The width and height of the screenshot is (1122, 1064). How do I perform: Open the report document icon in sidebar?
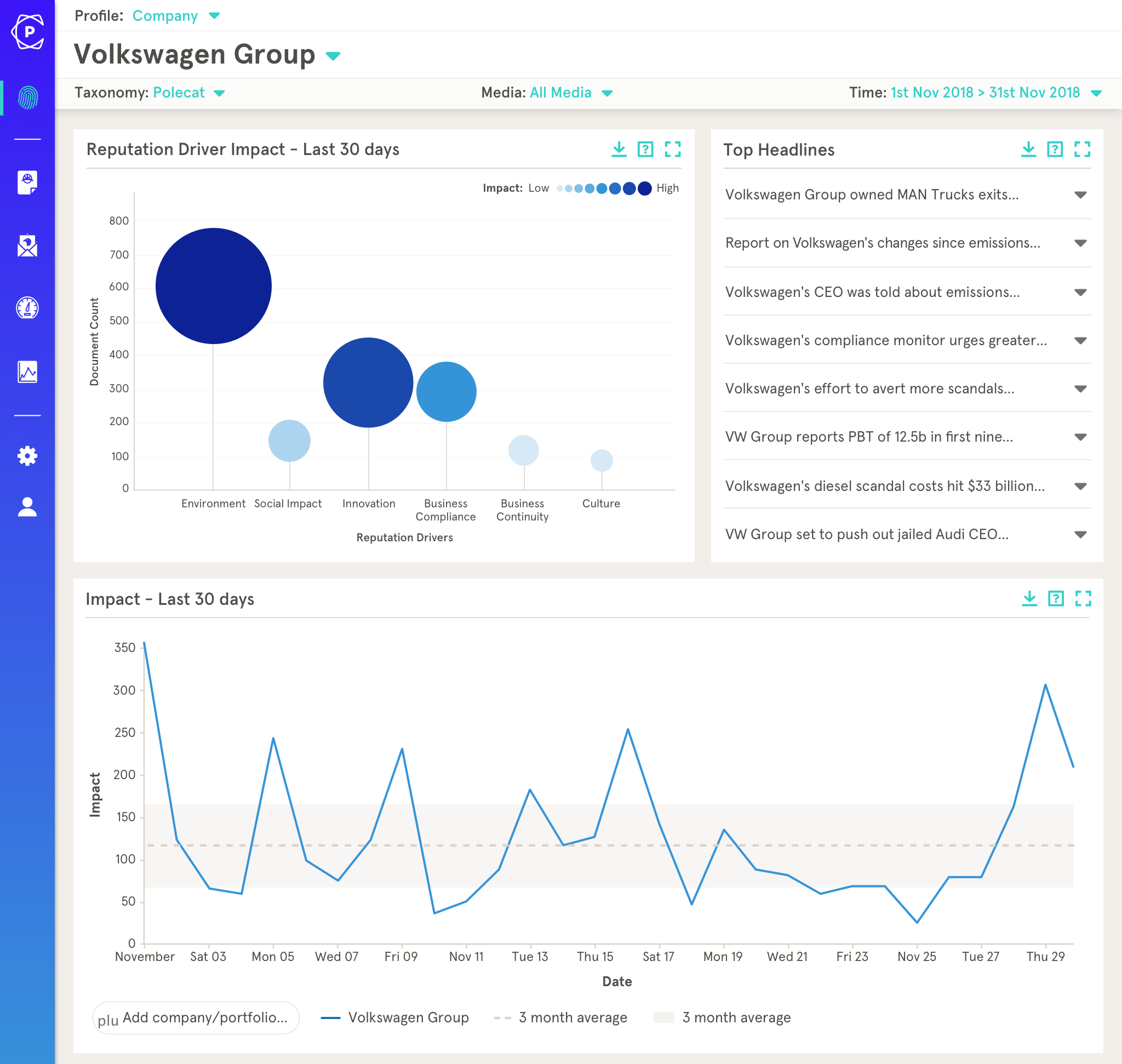pos(27,182)
